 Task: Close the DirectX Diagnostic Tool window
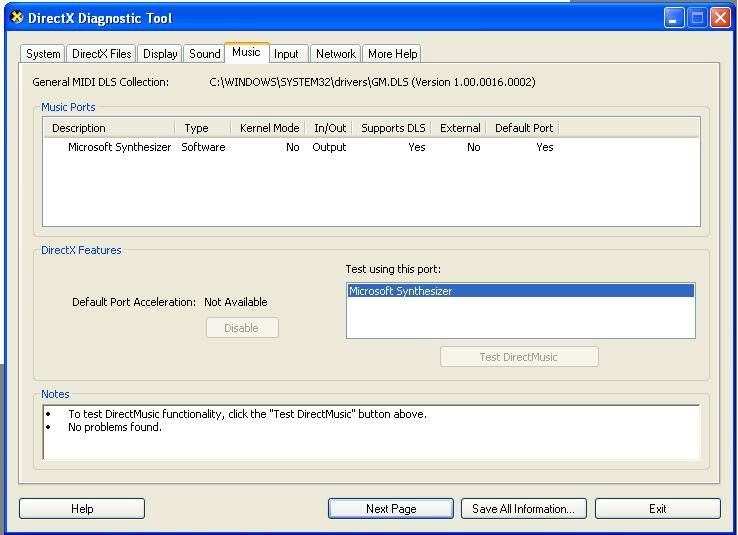[x=721, y=18]
